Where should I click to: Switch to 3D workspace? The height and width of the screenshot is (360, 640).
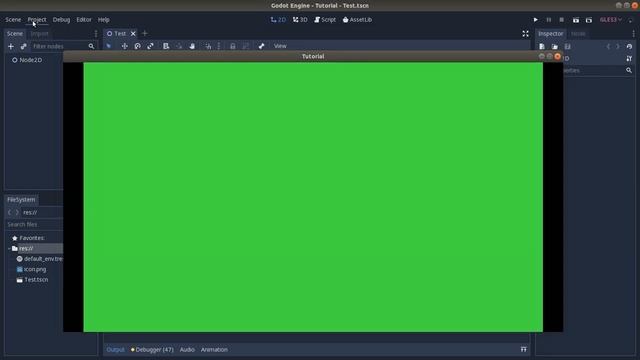[x=300, y=20]
